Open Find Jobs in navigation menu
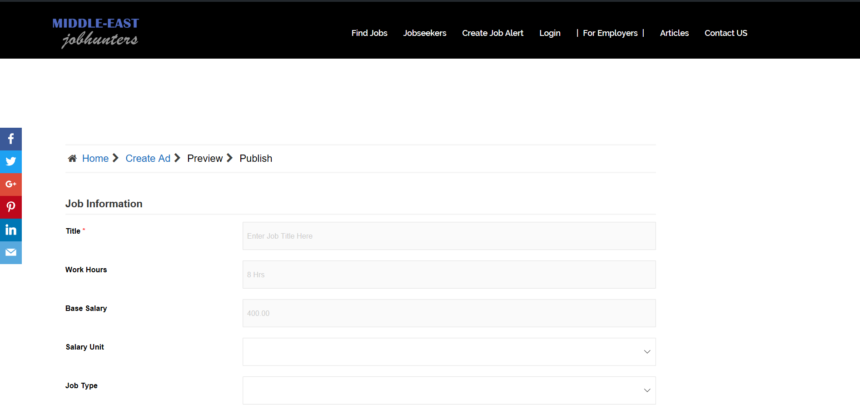This screenshot has width=860, height=405. point(369,33)
